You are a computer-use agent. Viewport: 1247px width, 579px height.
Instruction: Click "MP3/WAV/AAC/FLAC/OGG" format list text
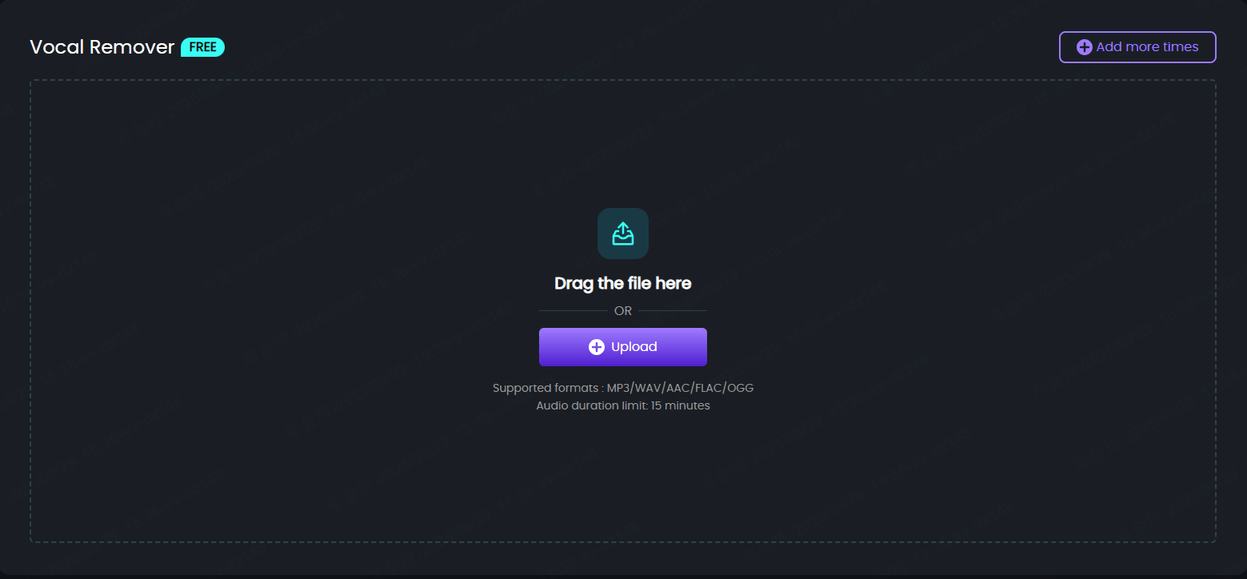click(x=680, y=388)
